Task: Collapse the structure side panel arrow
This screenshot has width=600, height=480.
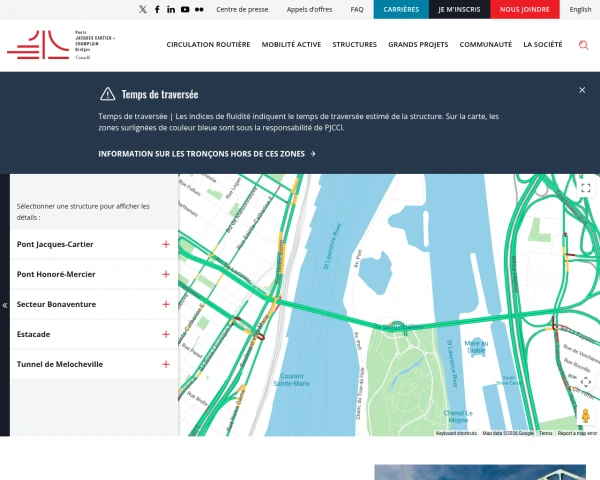Action: pos(5,305)
